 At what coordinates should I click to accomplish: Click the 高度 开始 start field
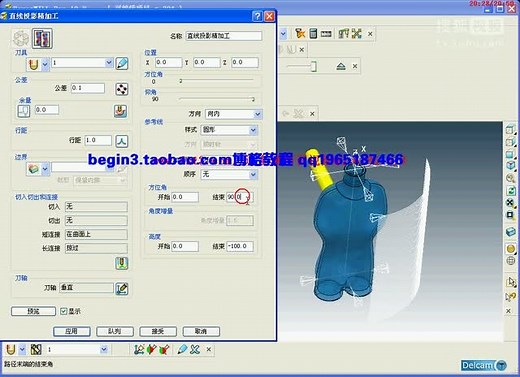(x=185, y=246)
